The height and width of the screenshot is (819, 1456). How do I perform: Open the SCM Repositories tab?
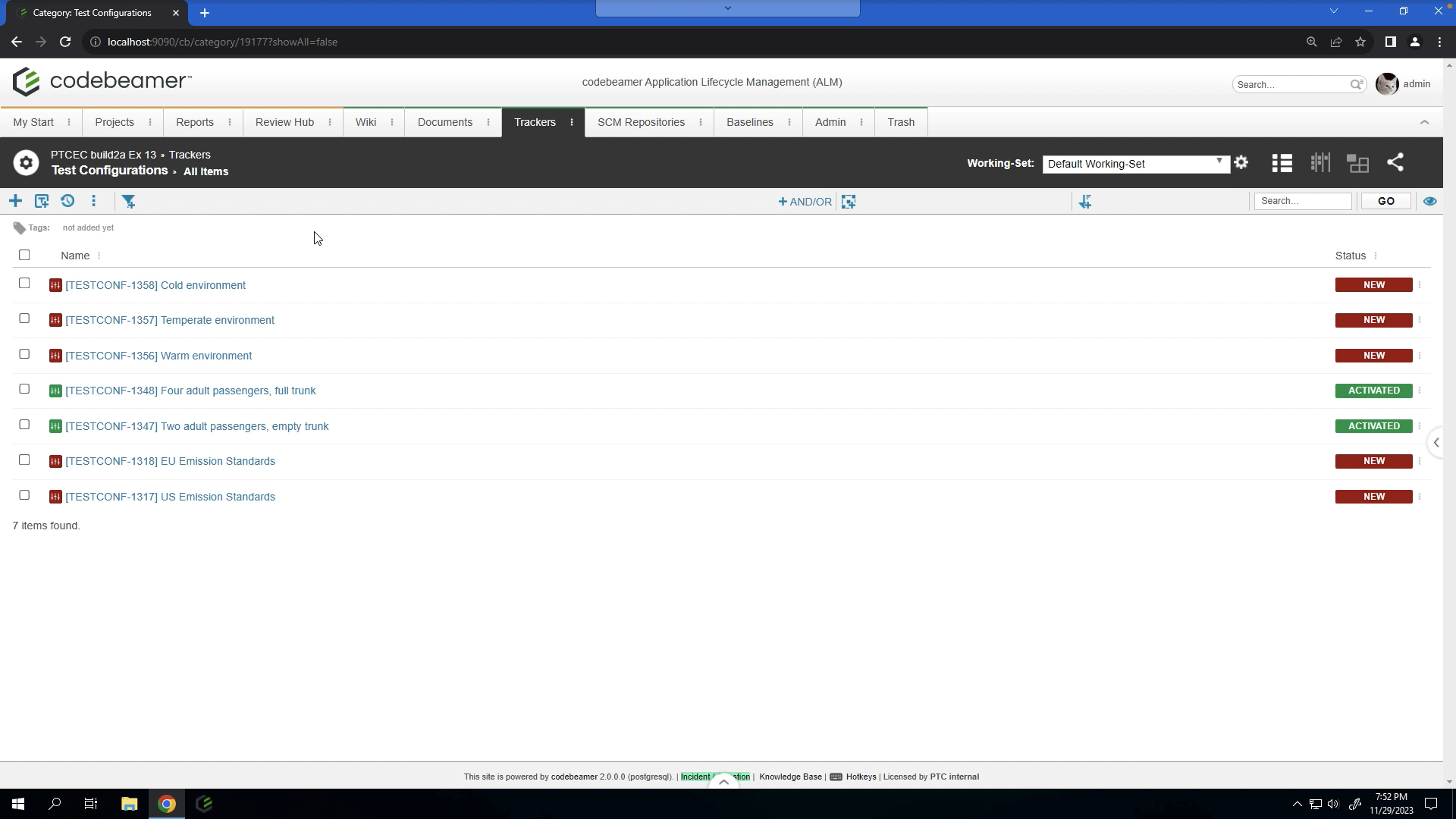tap(641, 122)
